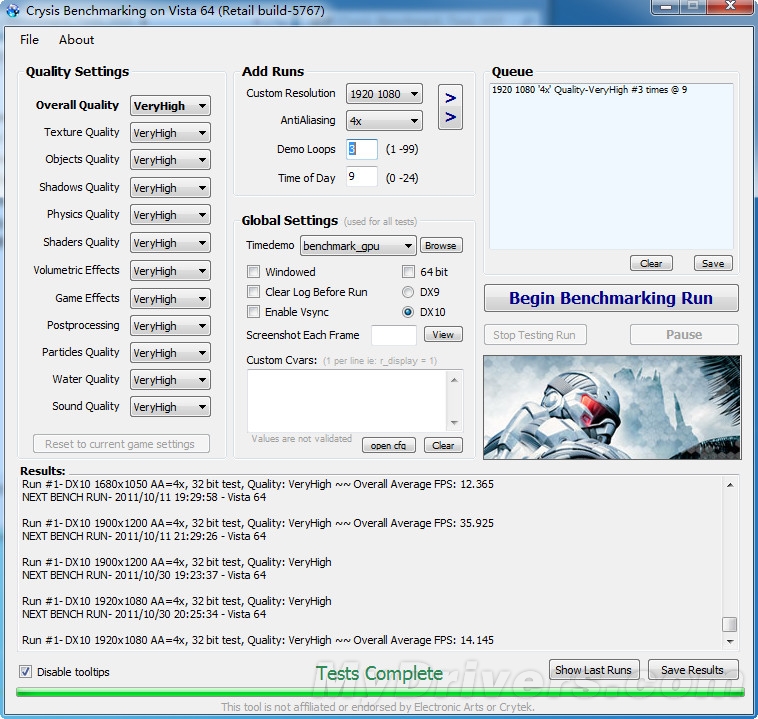Click log line dated 2011/10/30 19:23:37

pos(144,575)
